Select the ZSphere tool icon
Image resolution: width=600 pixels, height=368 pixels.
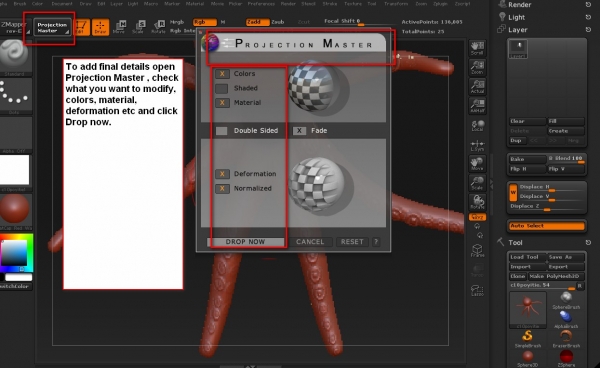coord(566,358)
